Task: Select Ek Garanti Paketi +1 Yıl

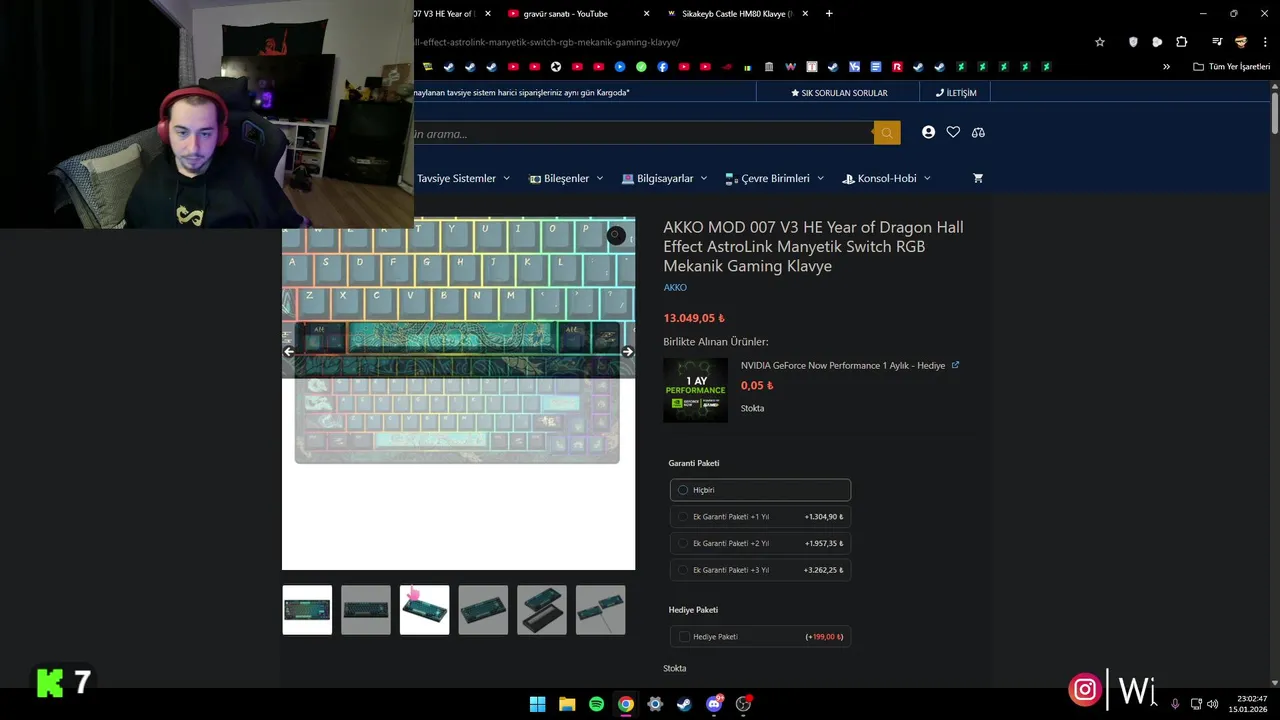Action: point(760,517)
